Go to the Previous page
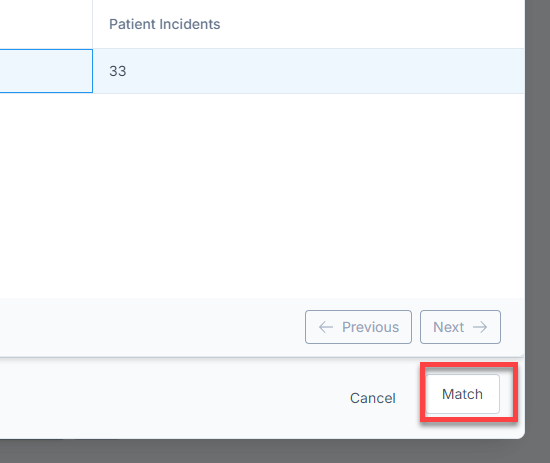The width and height of the screenshot is (550, 463). pos(358,327)
